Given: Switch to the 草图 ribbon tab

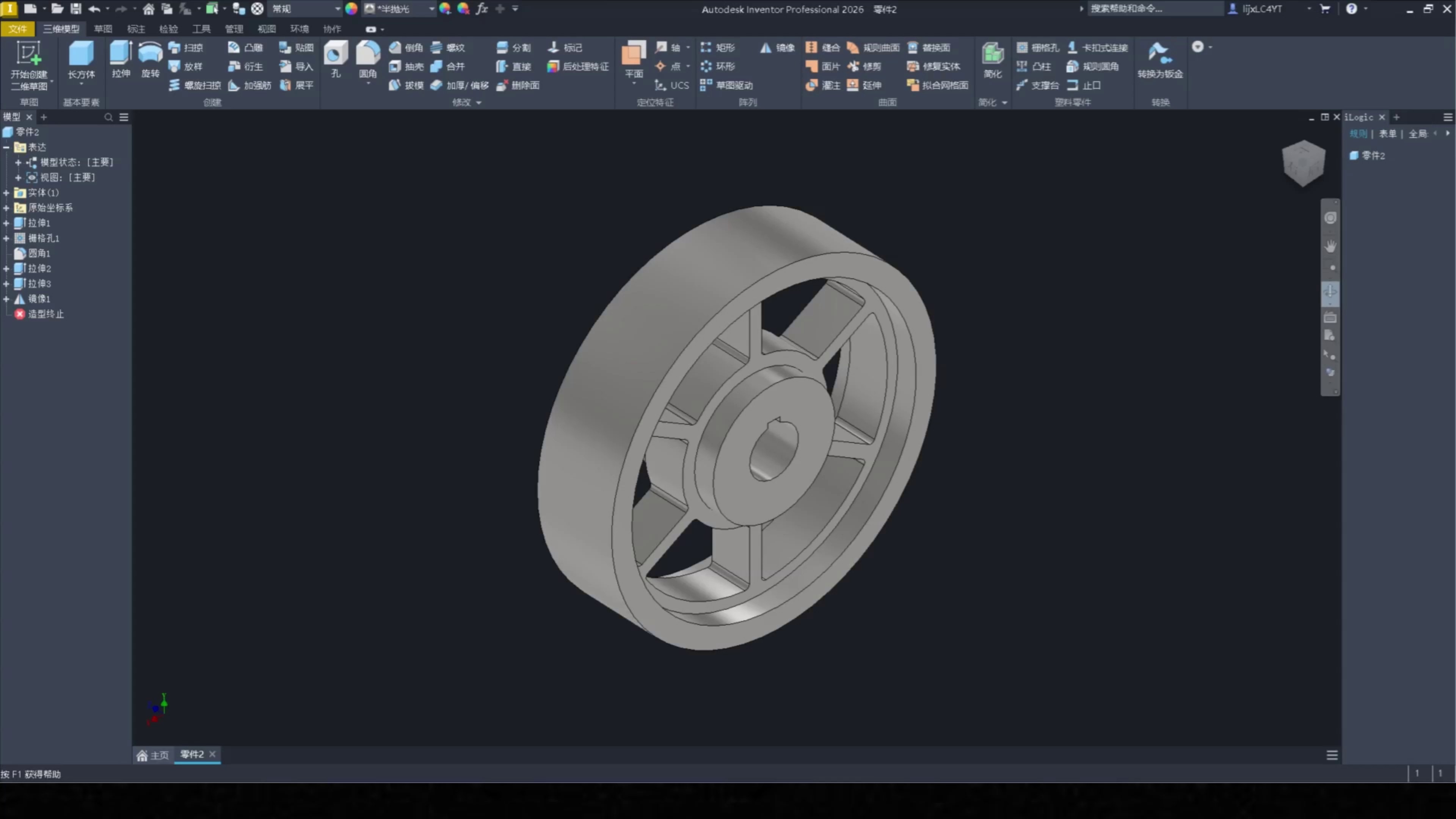Looking at the screenshot, I should (x=103, y=29).
